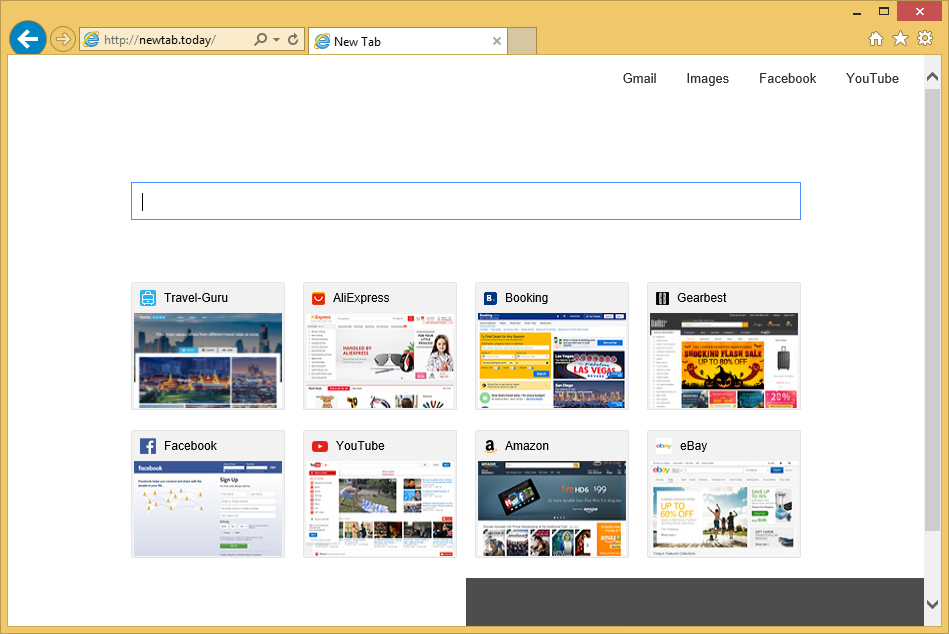This screenshot has width=949, height=634.
Task: Open a blank new tab button
Action: click(523, 41)
